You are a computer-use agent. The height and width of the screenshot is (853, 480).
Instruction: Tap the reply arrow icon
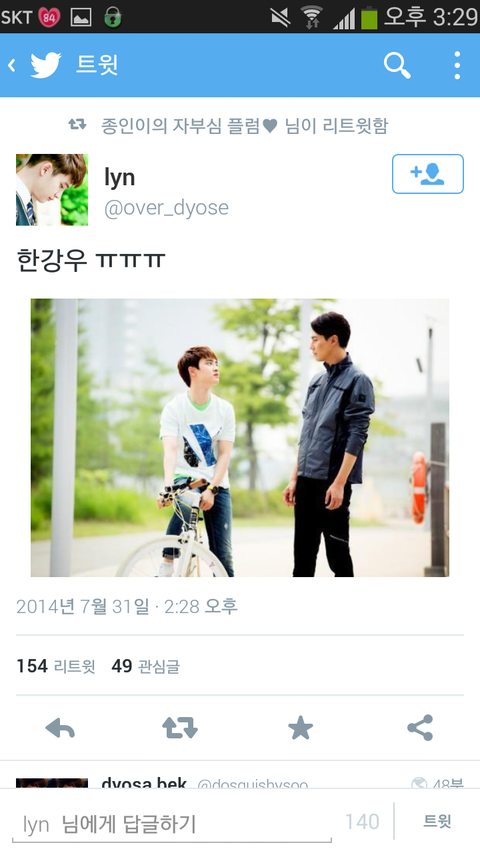60,727
